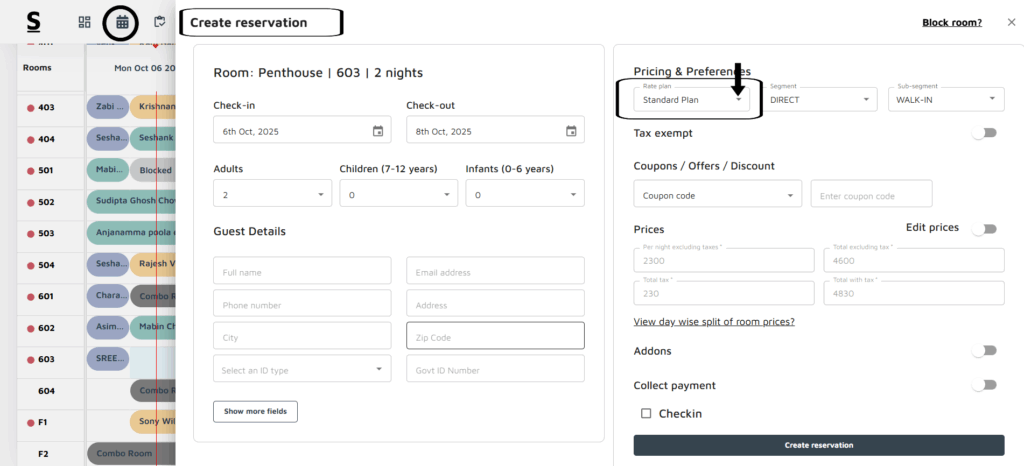Viewport: 1024px width, 466px height.
Task: Click the Create reservation button
Action: [818, 445]
